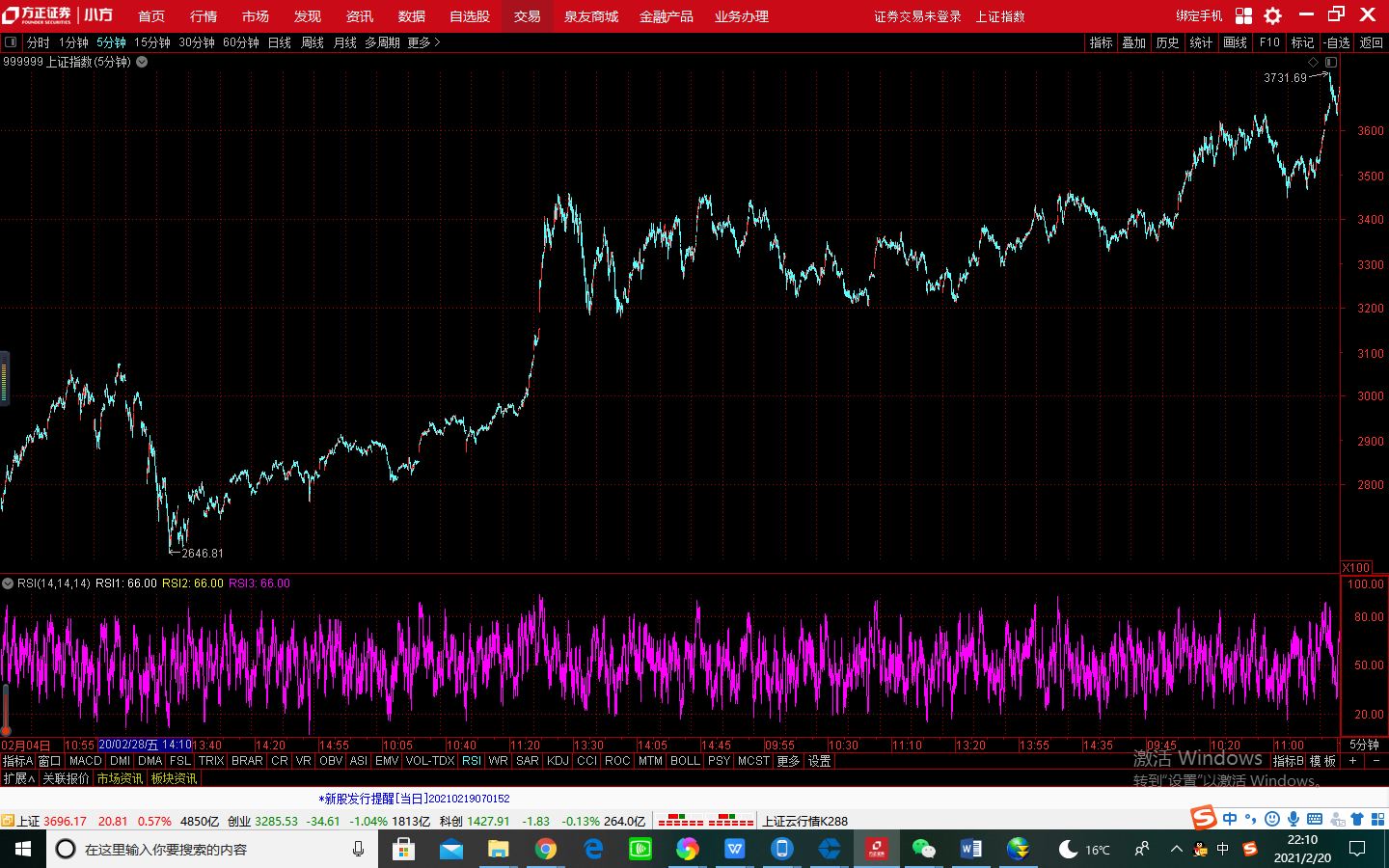Open Word from taskbar

click(x=970, y=849)
